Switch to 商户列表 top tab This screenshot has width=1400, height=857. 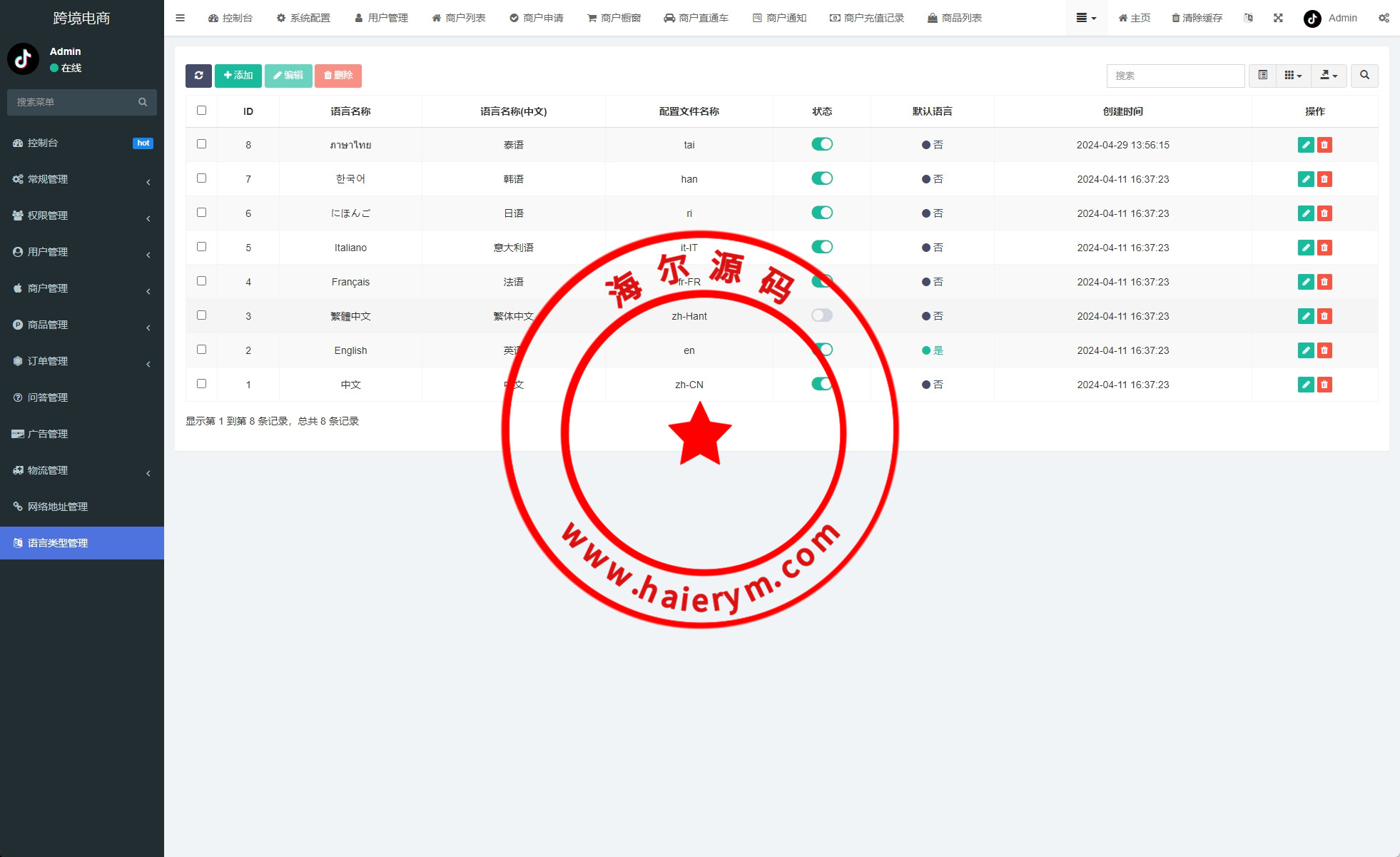(x=459, y=18)
